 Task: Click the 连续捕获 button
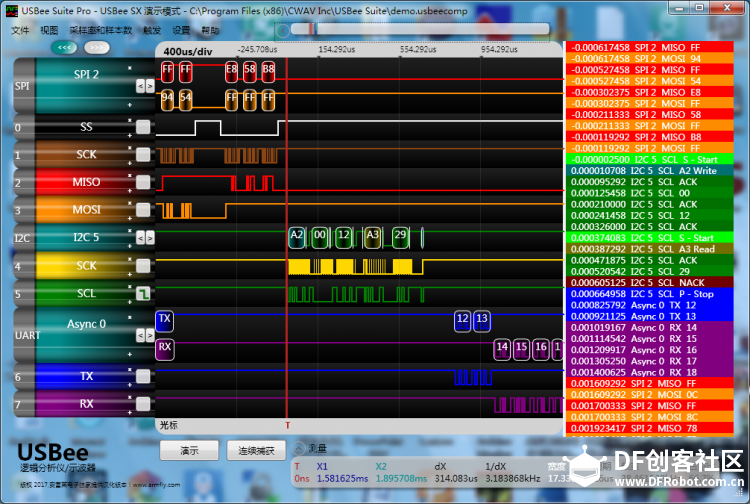[256, 450]
